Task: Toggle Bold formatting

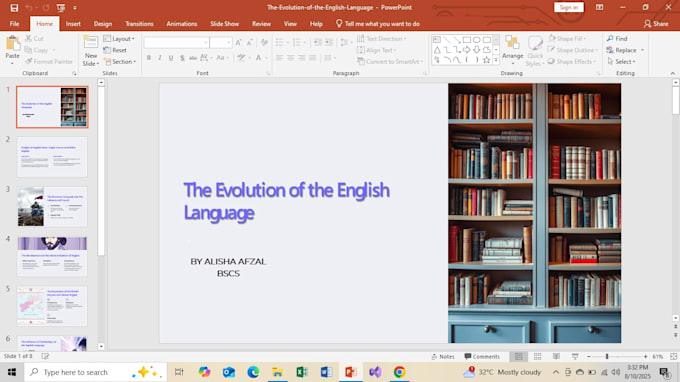Action: pyautogui.click(x=149, y=58)
